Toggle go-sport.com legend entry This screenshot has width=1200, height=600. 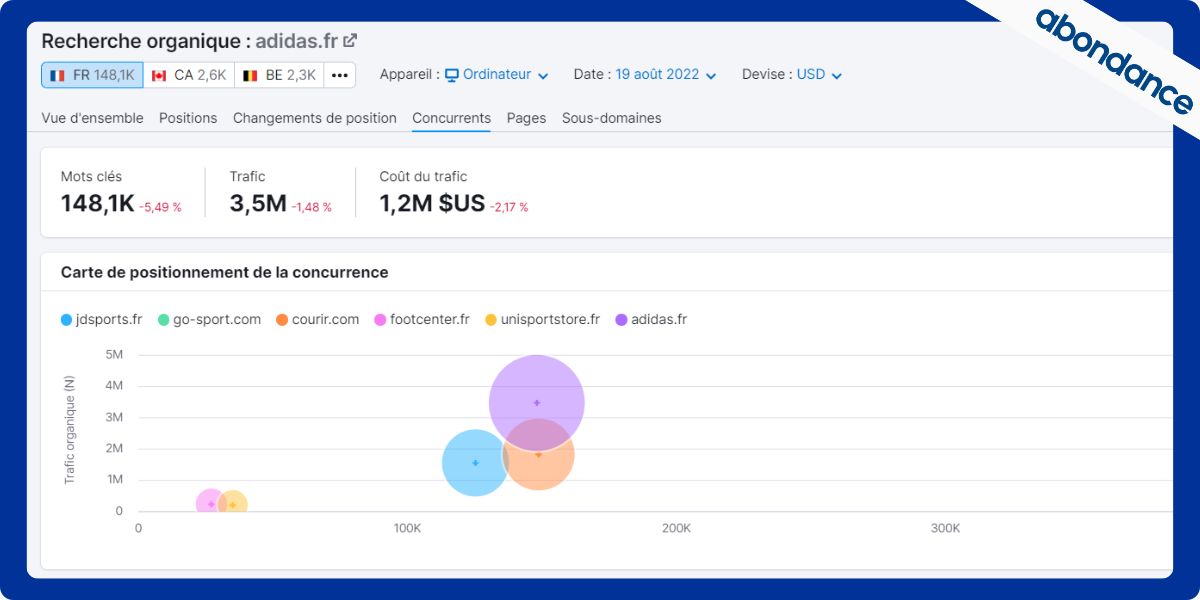point(209,320)
